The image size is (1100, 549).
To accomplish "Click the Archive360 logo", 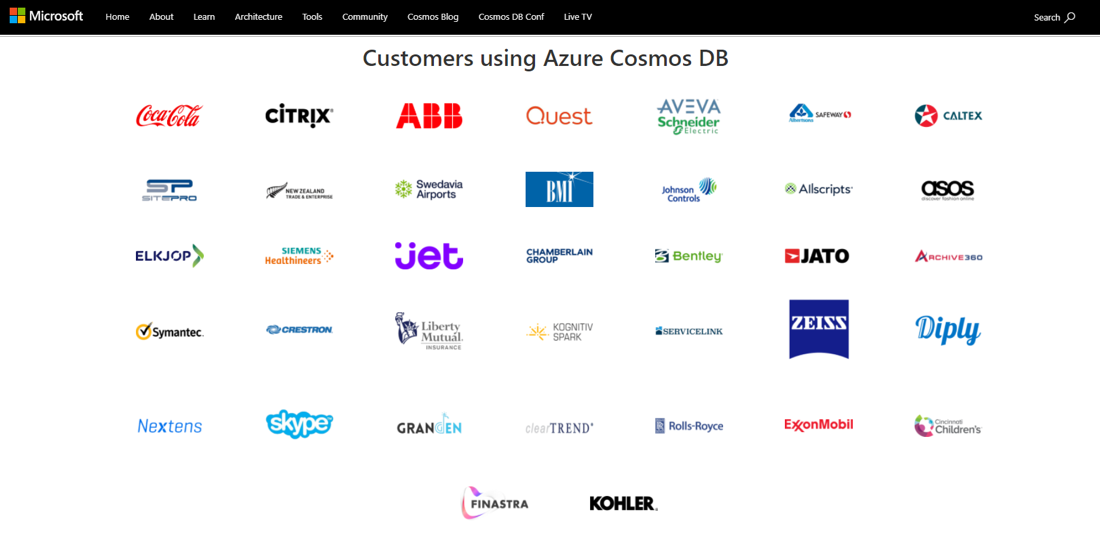I will pyautogui.click(x=948, y=256).
